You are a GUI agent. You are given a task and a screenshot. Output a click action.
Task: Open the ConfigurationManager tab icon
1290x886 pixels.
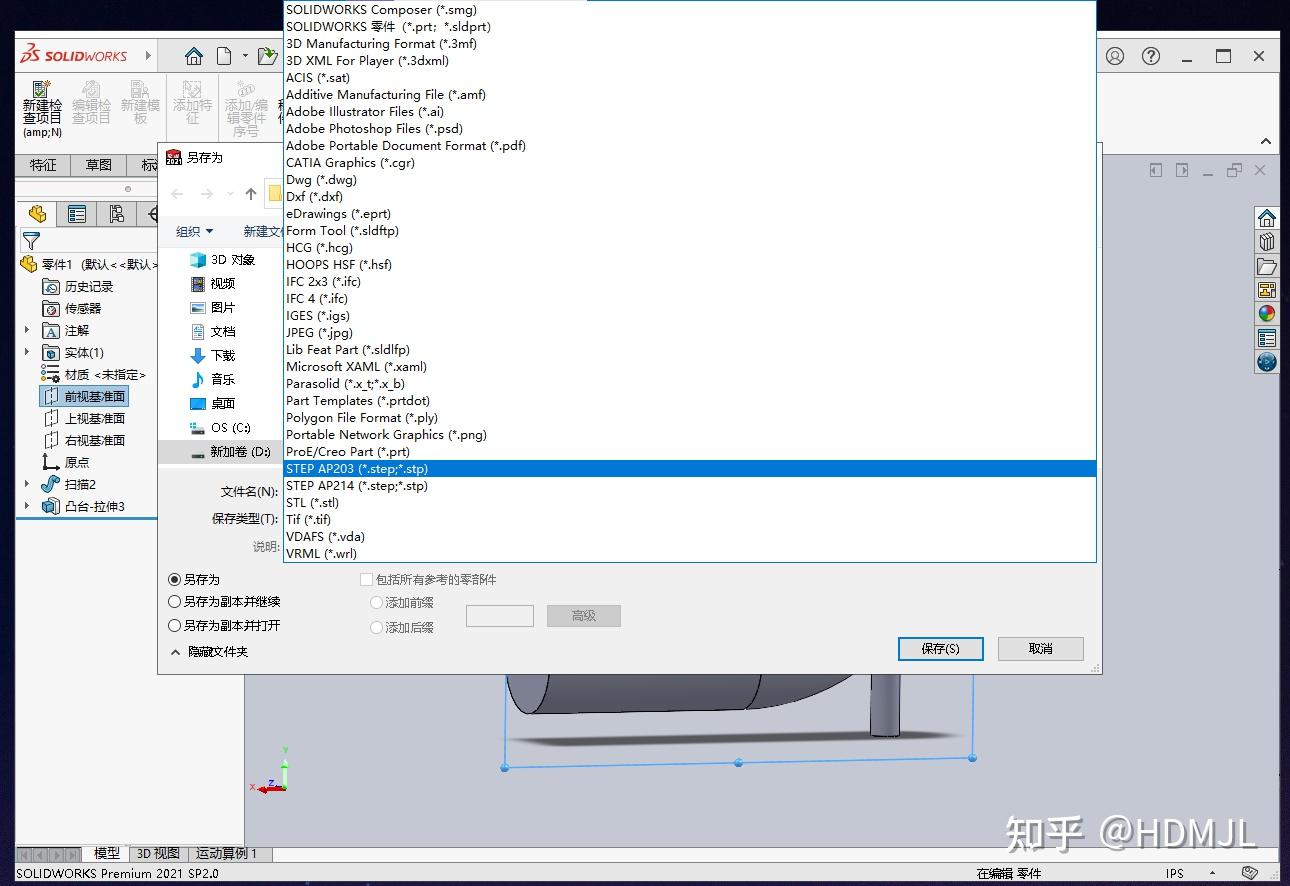117,213
